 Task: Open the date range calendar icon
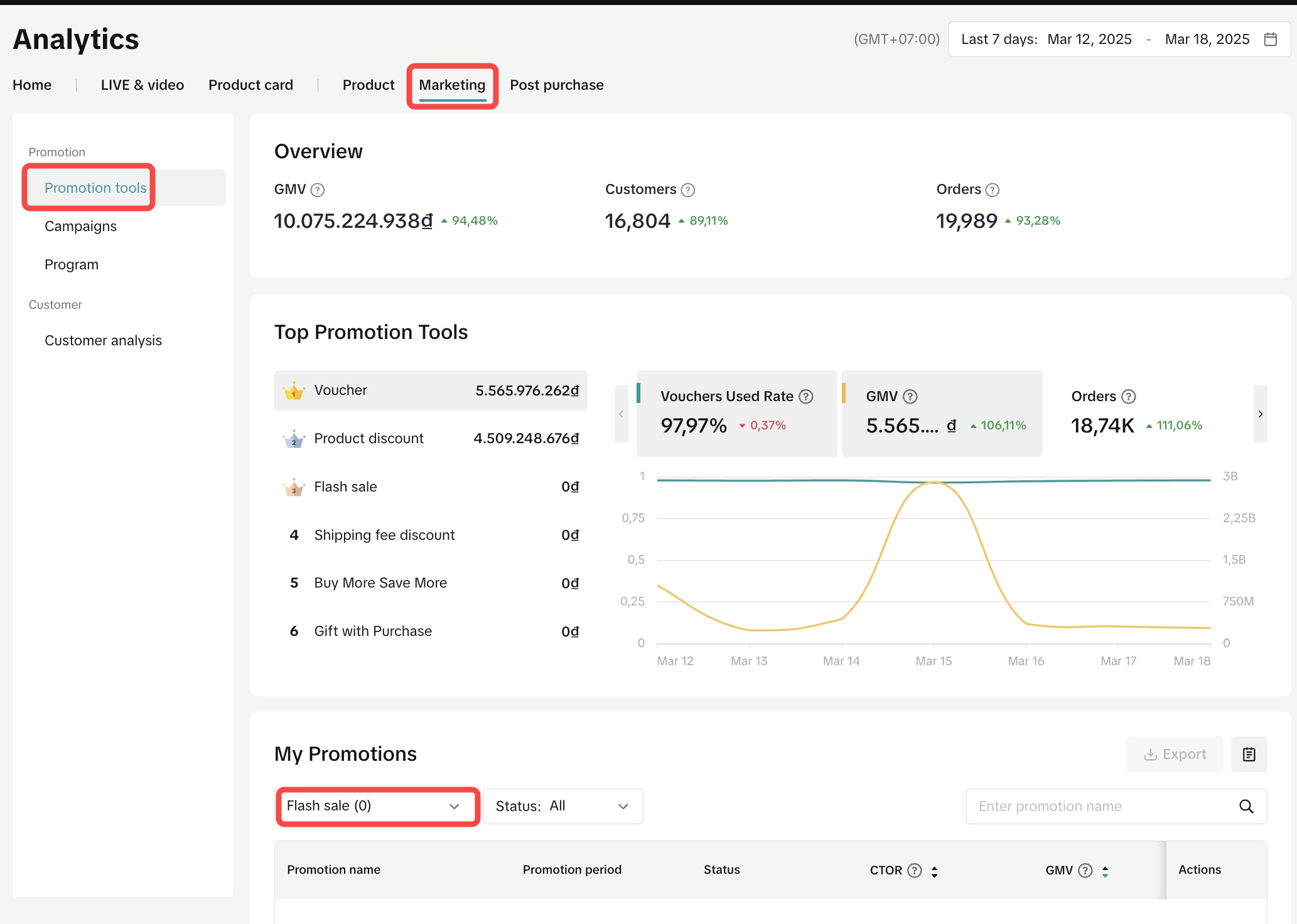coord(1270,39)
